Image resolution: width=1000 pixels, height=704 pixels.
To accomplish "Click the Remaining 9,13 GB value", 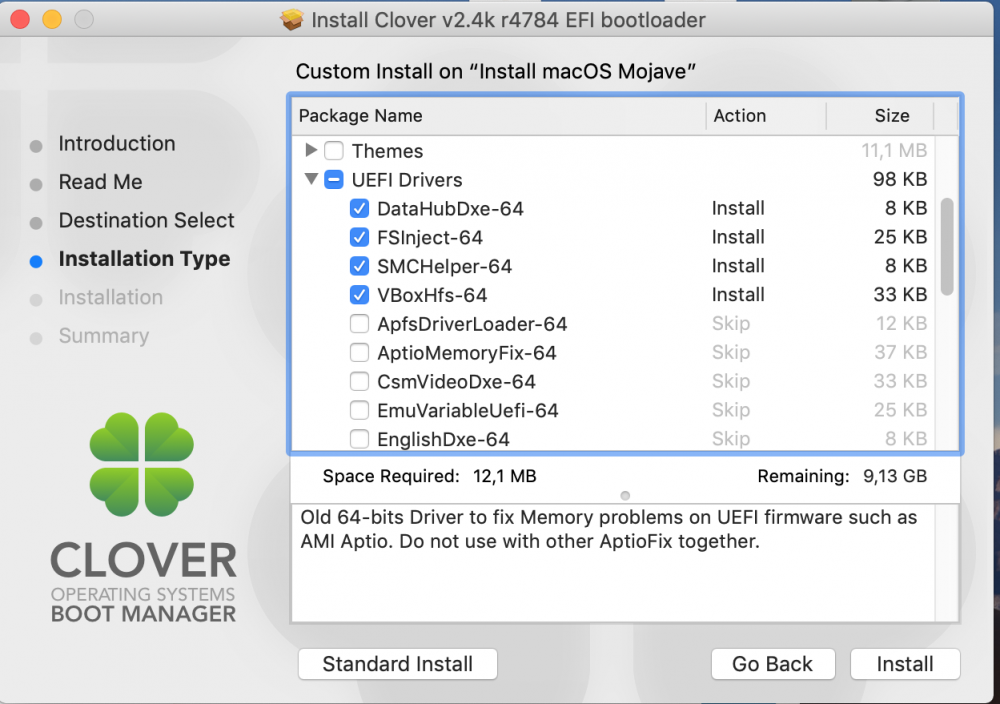I will [x=895, y=476].
